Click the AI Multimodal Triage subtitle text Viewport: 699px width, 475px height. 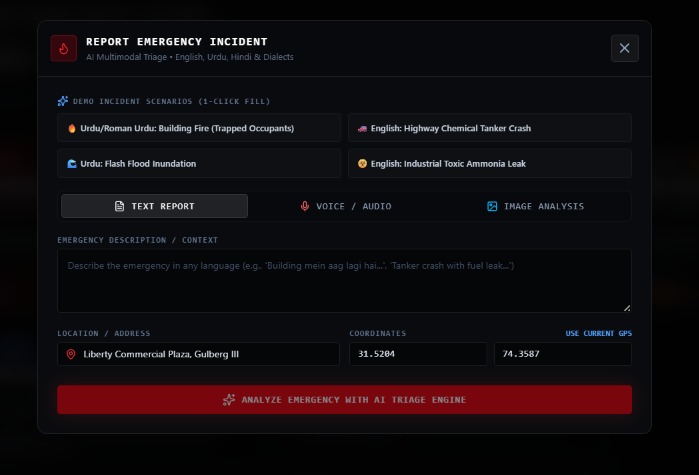189,57
